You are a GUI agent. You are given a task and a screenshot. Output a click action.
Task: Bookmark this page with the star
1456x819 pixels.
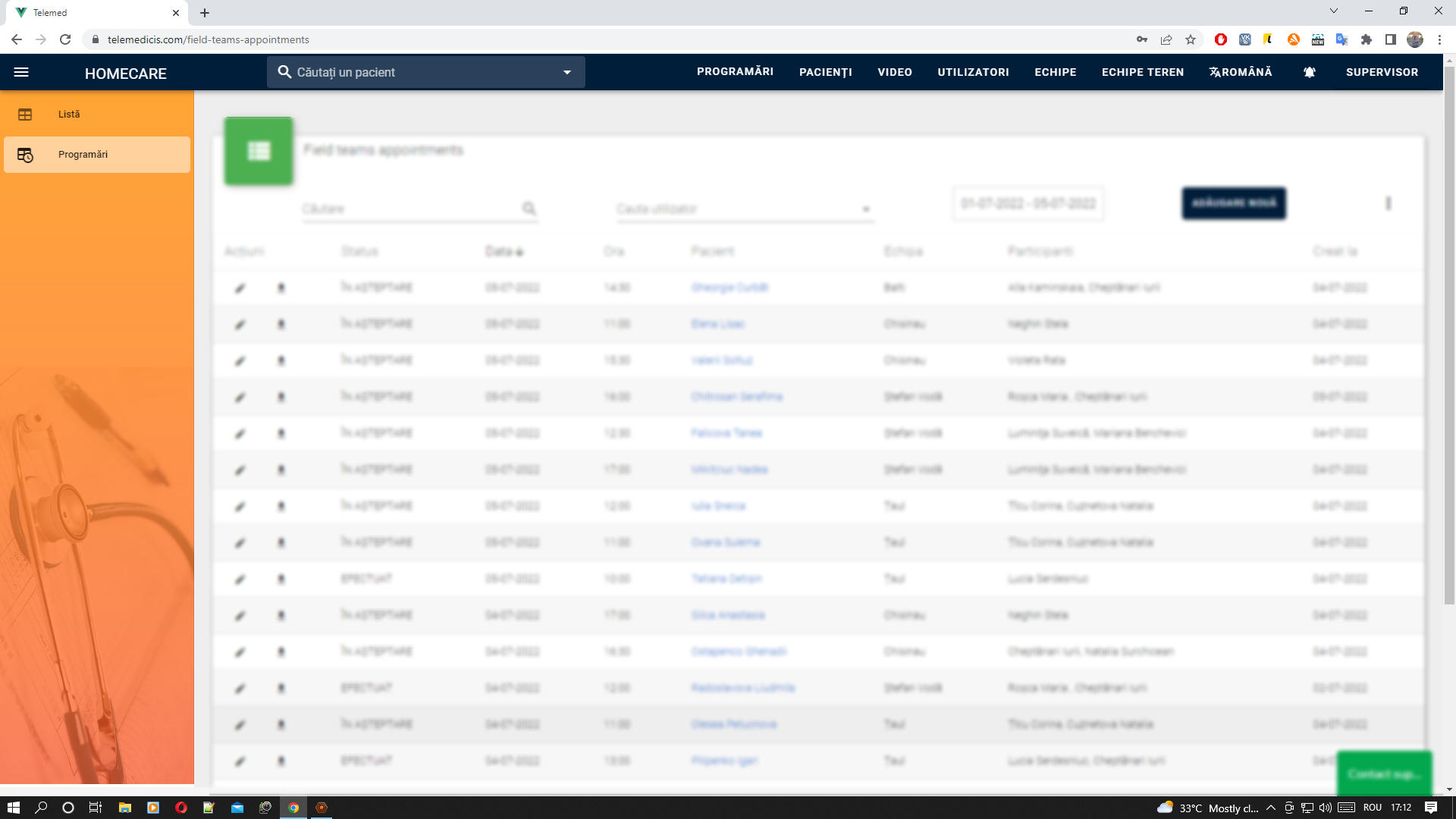[x=1191, y=39]
